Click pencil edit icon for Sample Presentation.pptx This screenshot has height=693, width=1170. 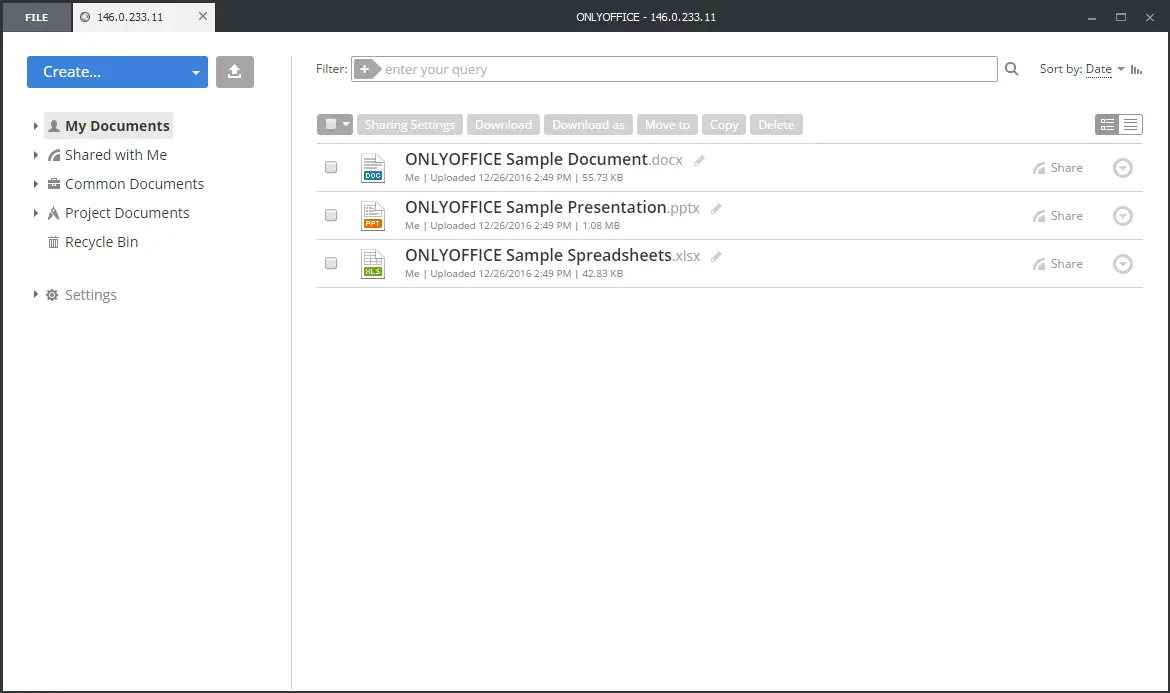click(716, 208)
